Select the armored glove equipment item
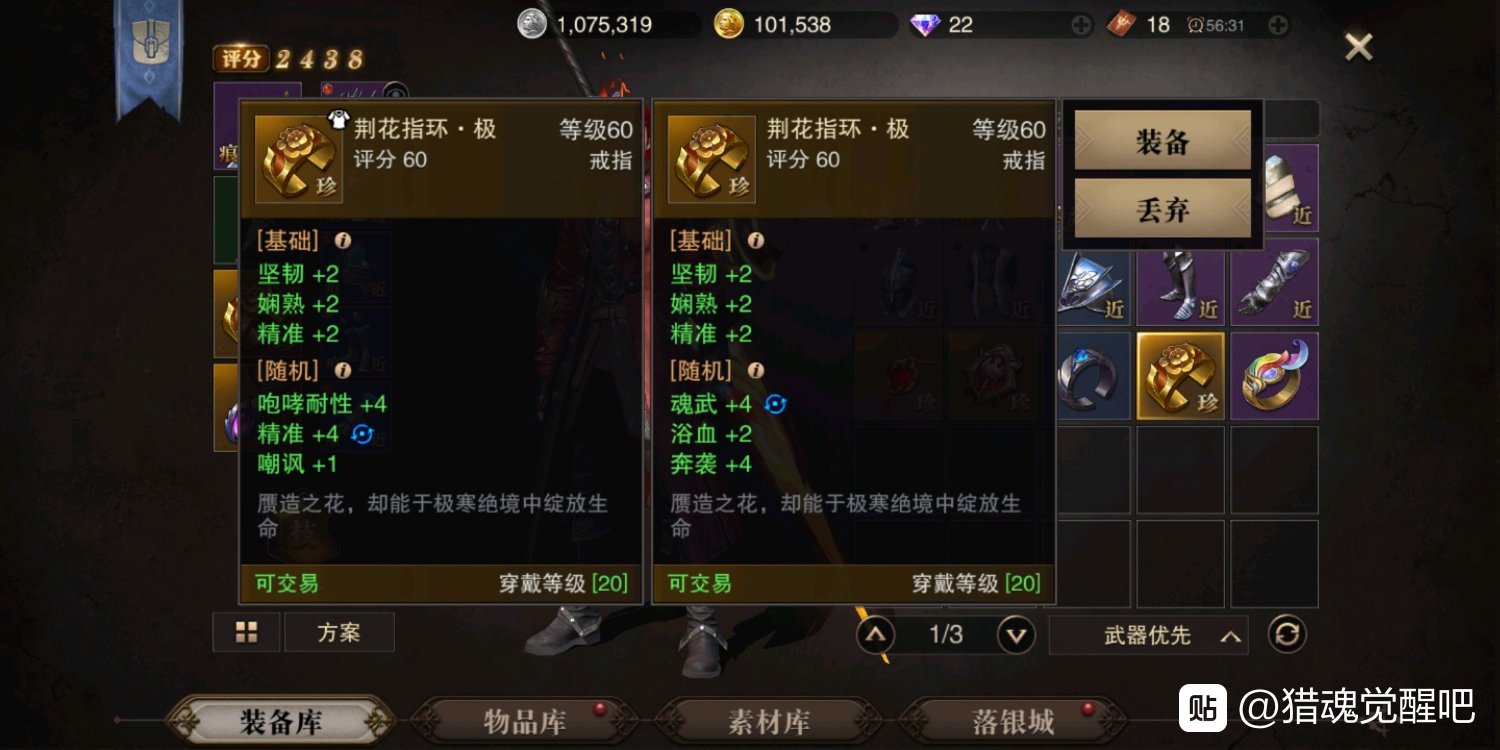Viewport: 1500px width, 750px height. 1274,282
